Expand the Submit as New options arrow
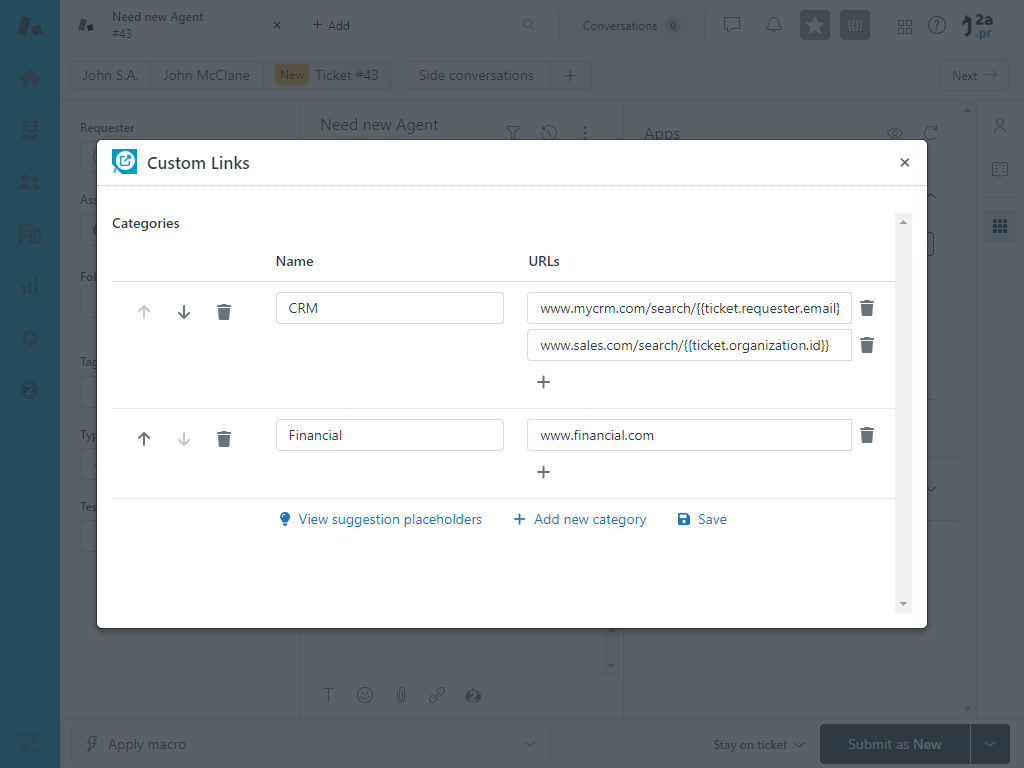1024x768 pixels. (990, 744)
